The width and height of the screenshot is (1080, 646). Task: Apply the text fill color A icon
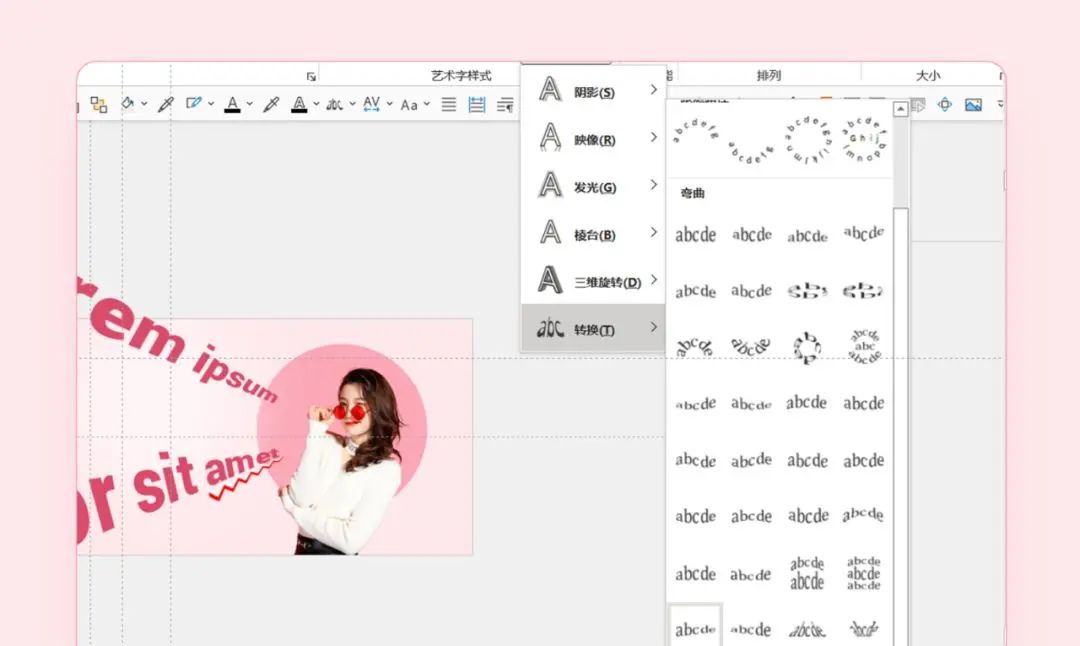click(233, 105)
